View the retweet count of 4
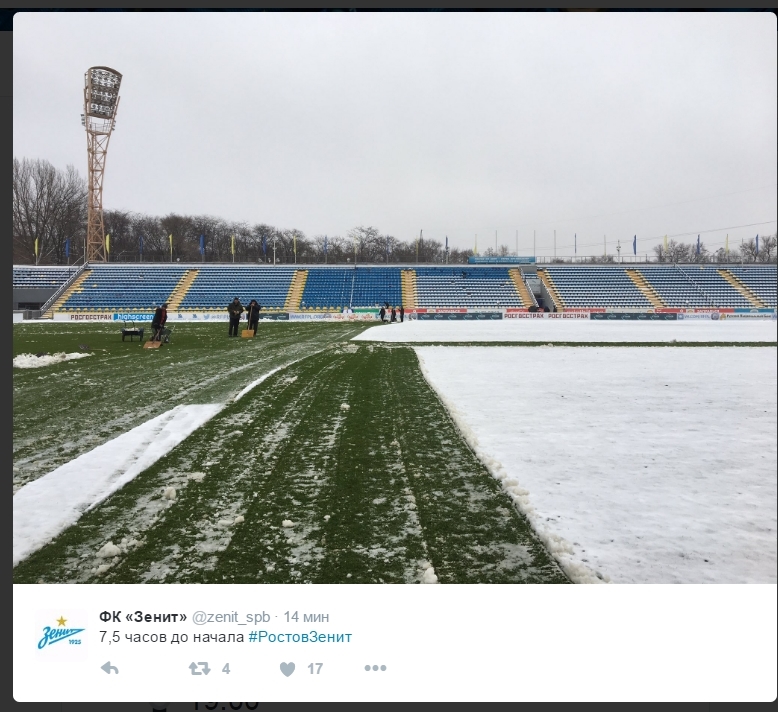 click(x=226, y=669)
